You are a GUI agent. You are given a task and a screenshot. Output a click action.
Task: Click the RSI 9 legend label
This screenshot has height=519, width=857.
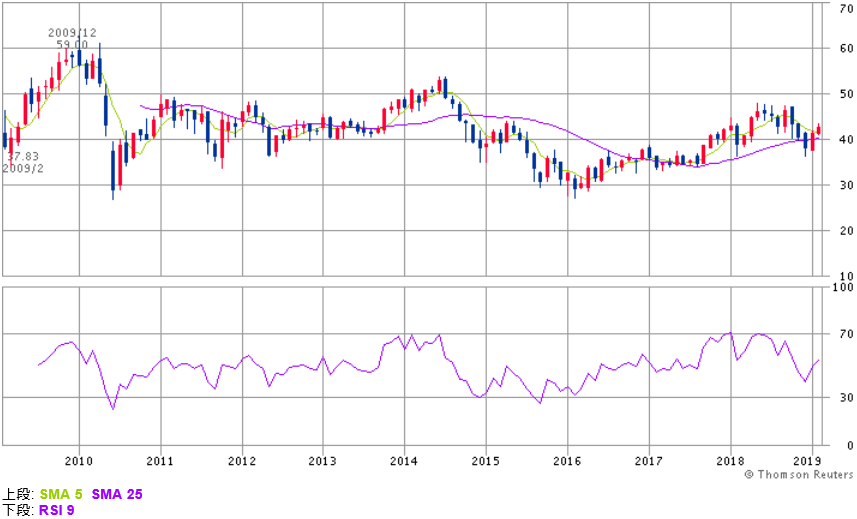point(56,510)
